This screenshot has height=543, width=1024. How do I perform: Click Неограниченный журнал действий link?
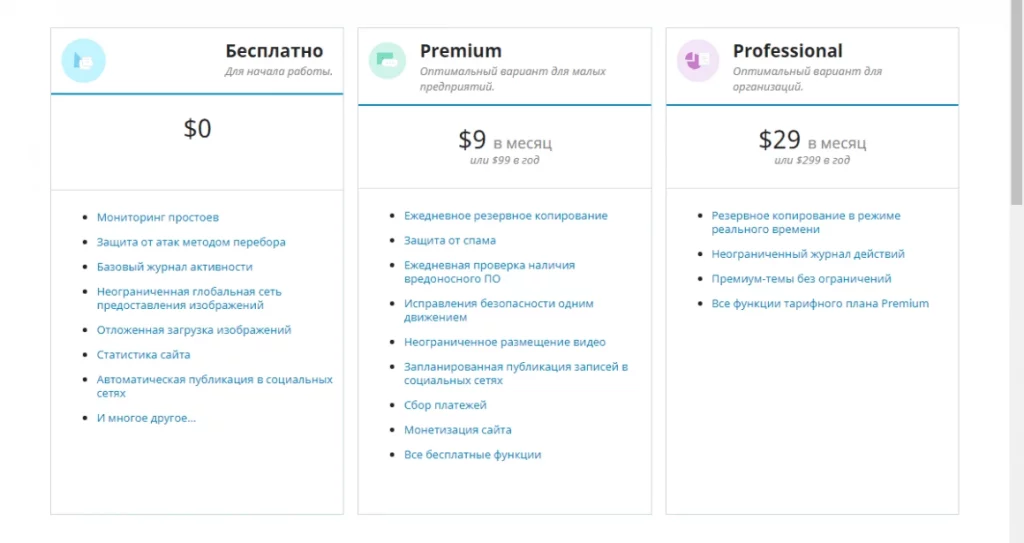click(808, 254)
